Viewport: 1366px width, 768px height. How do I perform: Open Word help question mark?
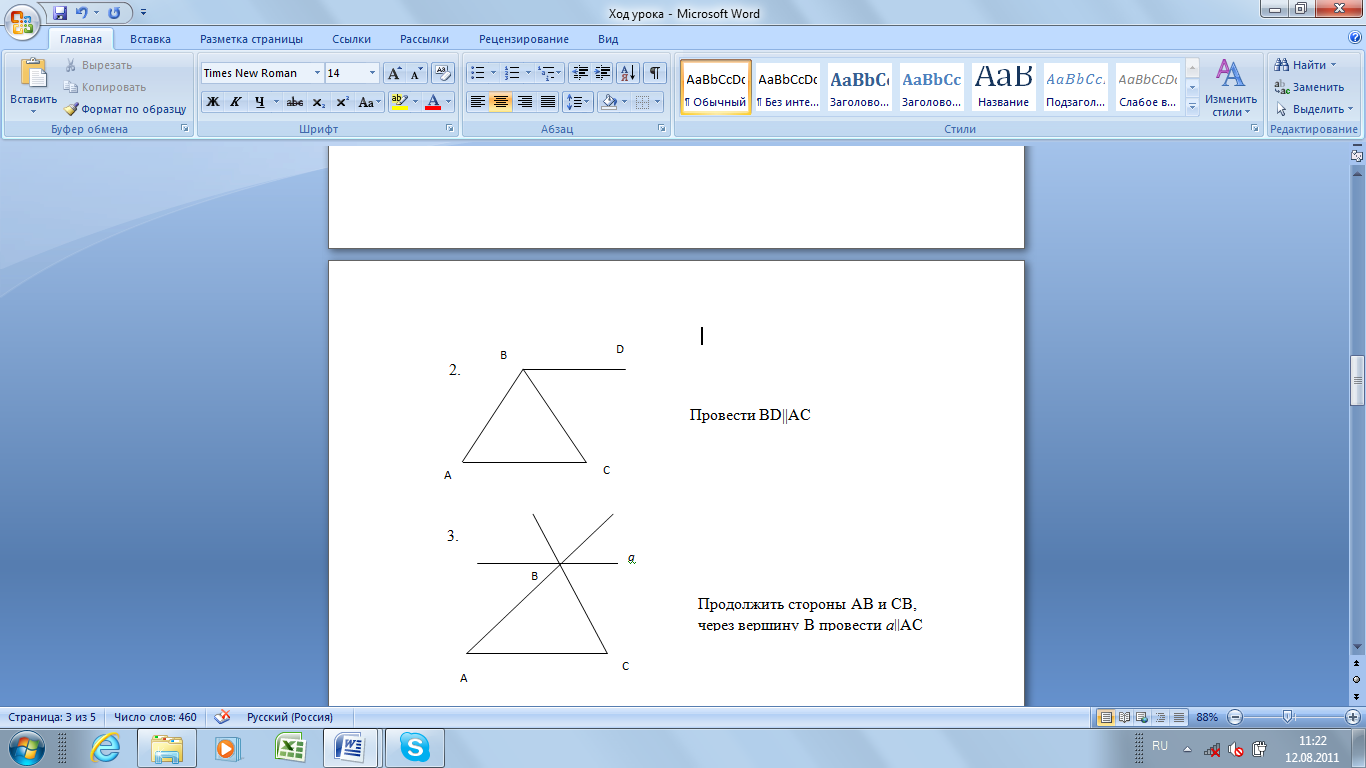pyautogui.click(x=1355, y=37)
